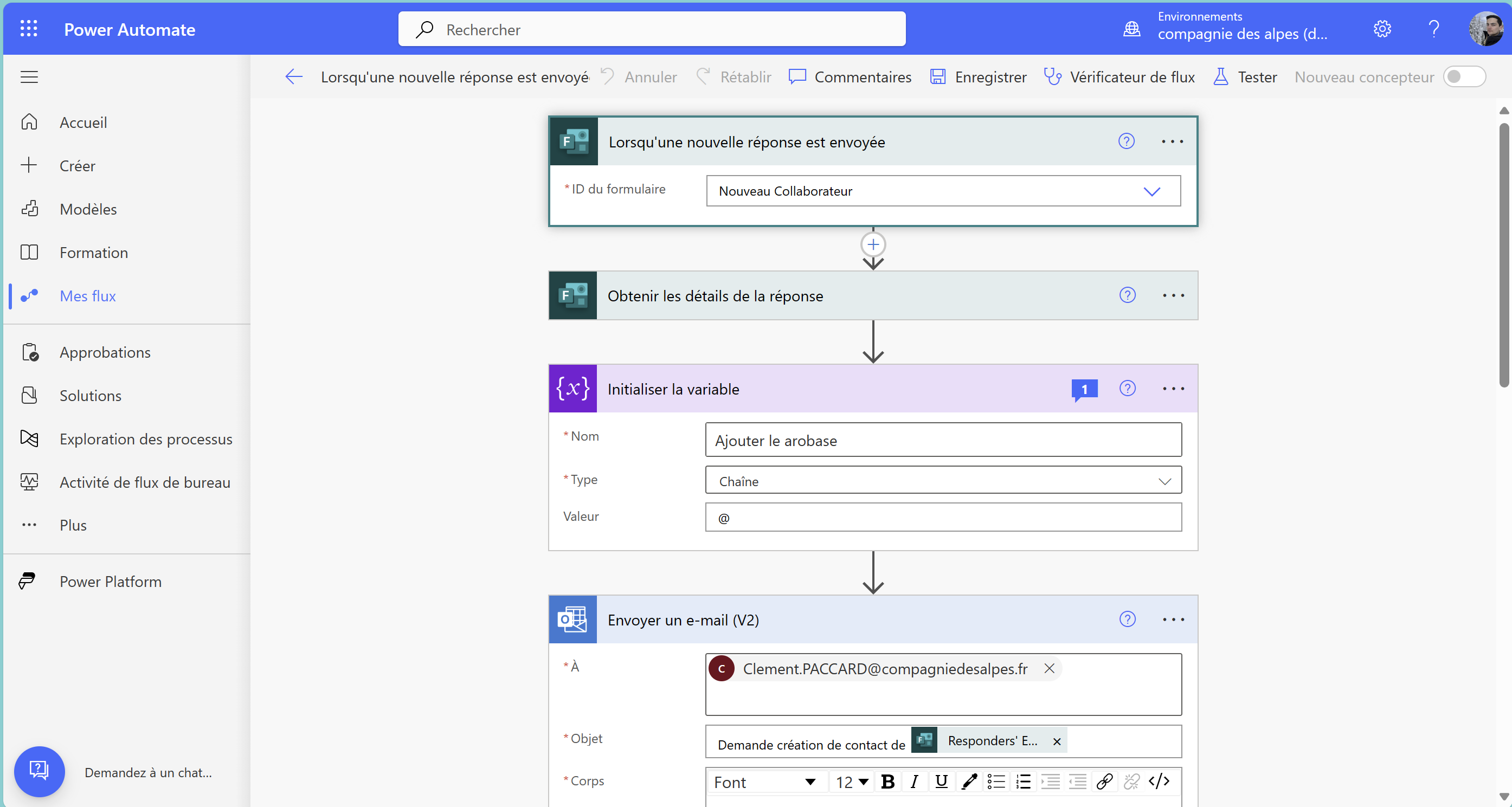
Task: Open the comment badge on Initialiser la variable
Action: (x=1084, y=390)
